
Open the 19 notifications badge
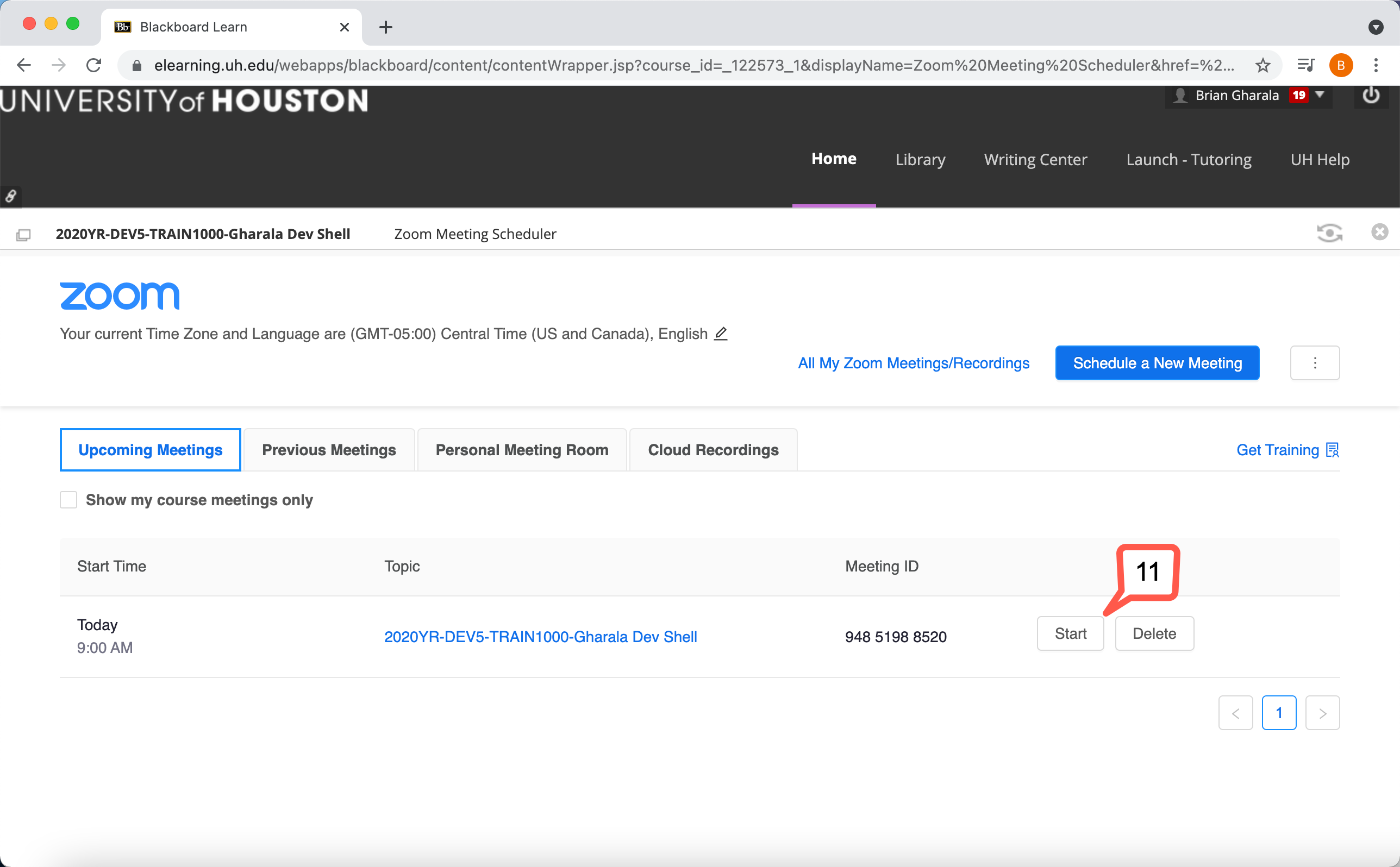pyautogui.click(x=1299, y=95)
